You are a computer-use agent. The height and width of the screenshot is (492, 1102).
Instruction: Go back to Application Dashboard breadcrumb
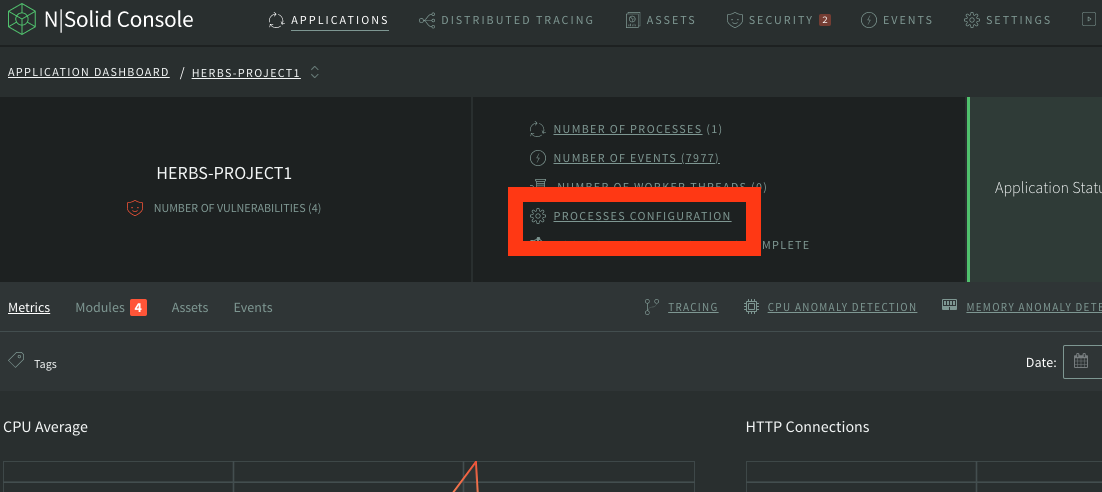tap(88, 72)
